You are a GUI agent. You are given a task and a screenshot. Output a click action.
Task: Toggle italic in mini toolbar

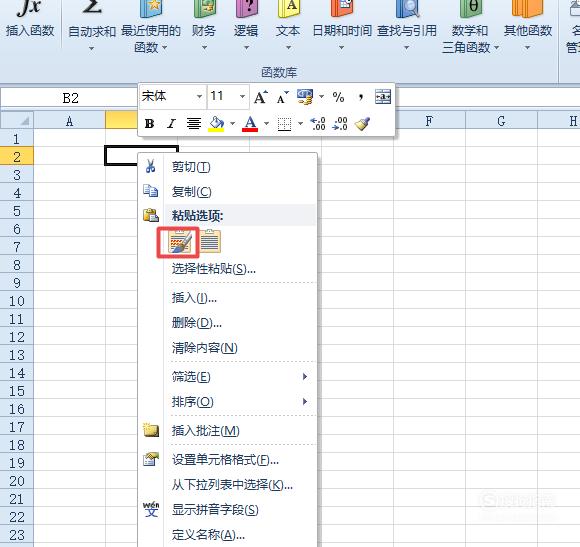pyautogui.click(x=171, y=124)
